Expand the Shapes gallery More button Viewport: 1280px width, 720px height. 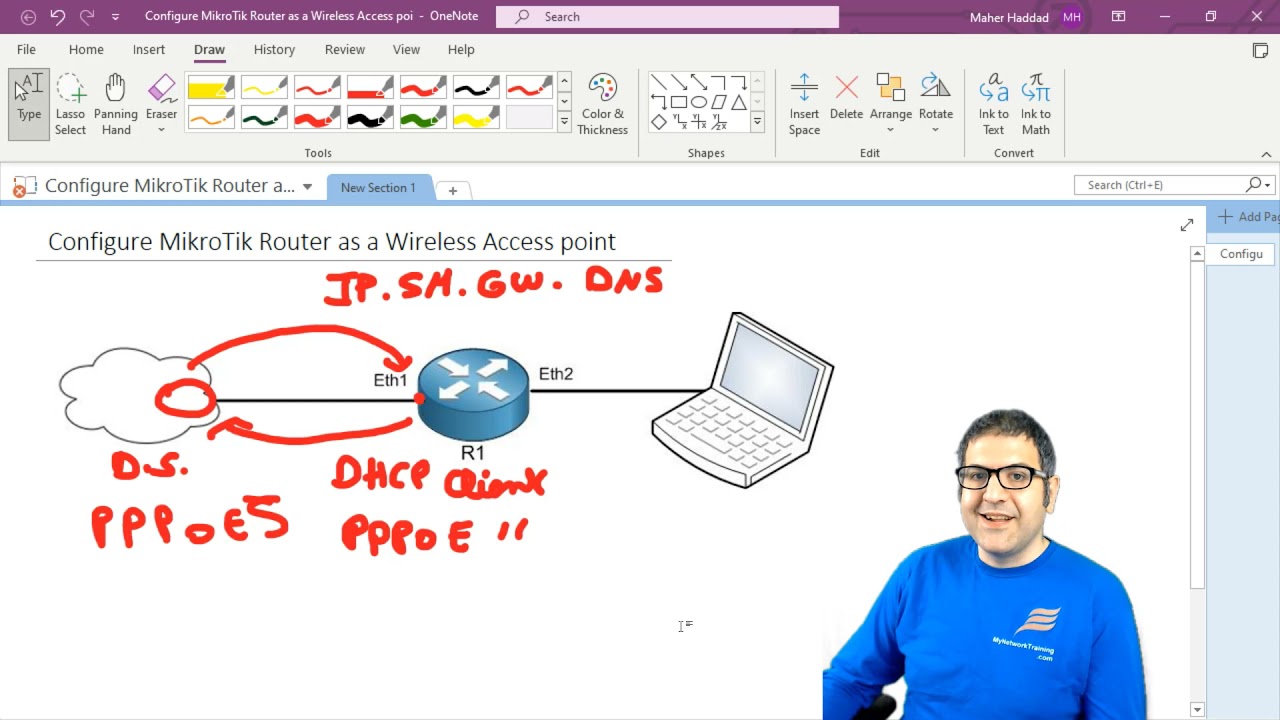click(x=757, y=121)
